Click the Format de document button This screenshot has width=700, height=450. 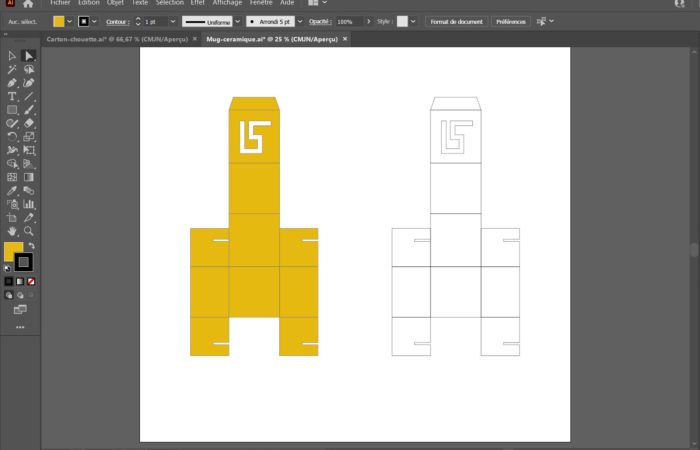click(455, 21)
